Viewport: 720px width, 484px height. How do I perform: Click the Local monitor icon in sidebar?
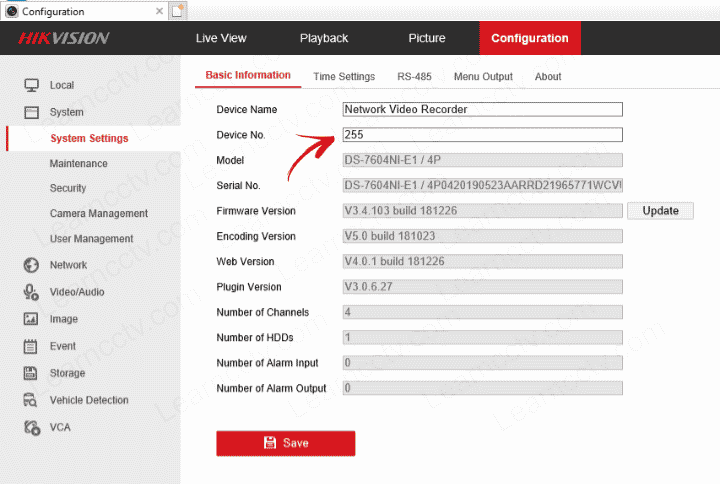[x=31, y=86]
